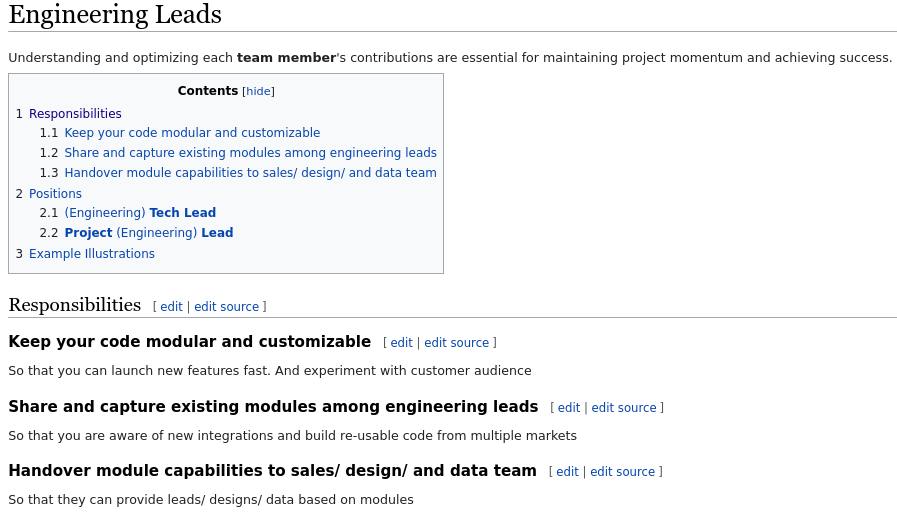Go to Example Illustrations section link
The width and height of the screenshot is (897, 526).
(x=92, y=254)
